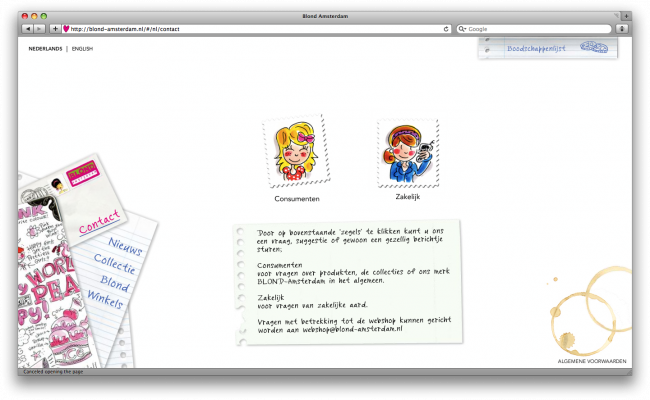
Task: Click the Zakelijk label under the stamp
Action: click(407, 197)
